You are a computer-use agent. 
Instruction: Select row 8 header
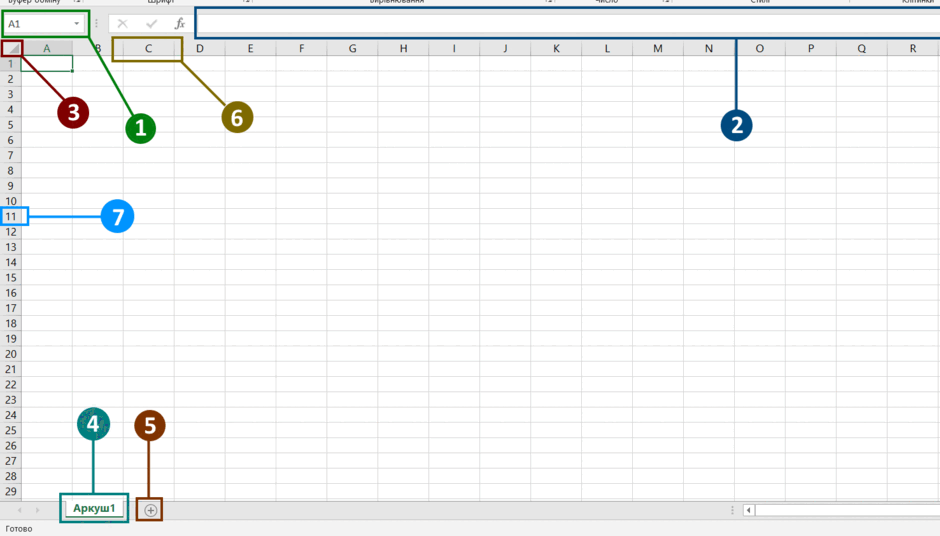[x=11, y=170]
